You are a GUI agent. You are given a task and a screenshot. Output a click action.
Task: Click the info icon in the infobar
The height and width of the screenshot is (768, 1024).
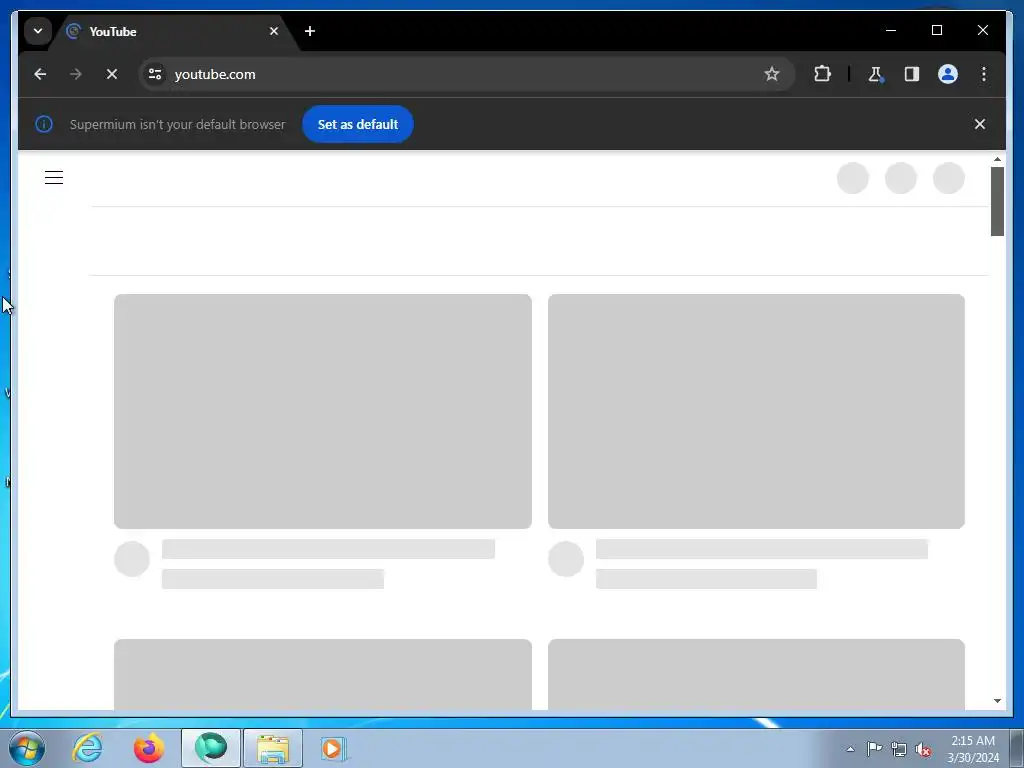pyautogui.click(x=44, y=124)
